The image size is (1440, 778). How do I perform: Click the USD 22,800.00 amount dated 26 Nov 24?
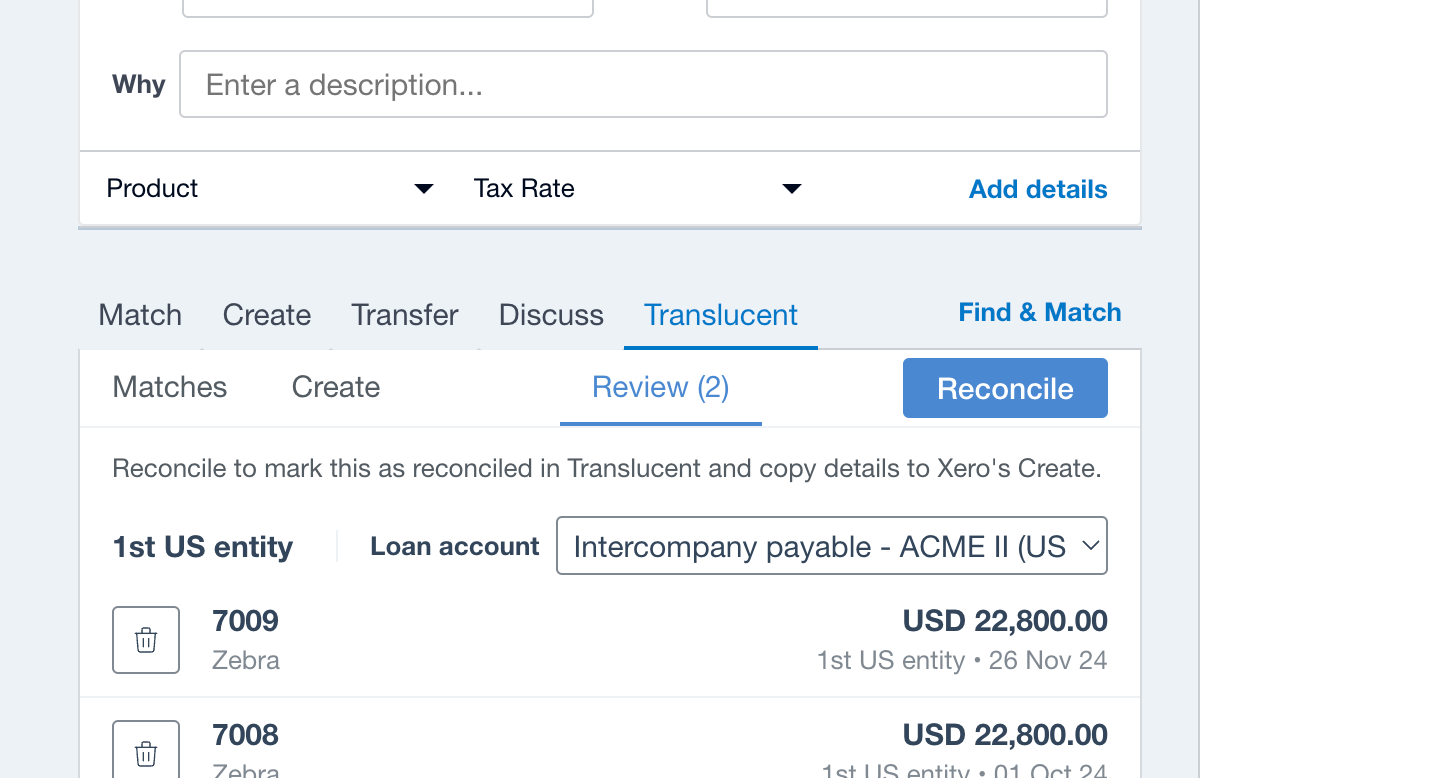pyautogui.click(x=1004, y=621)
